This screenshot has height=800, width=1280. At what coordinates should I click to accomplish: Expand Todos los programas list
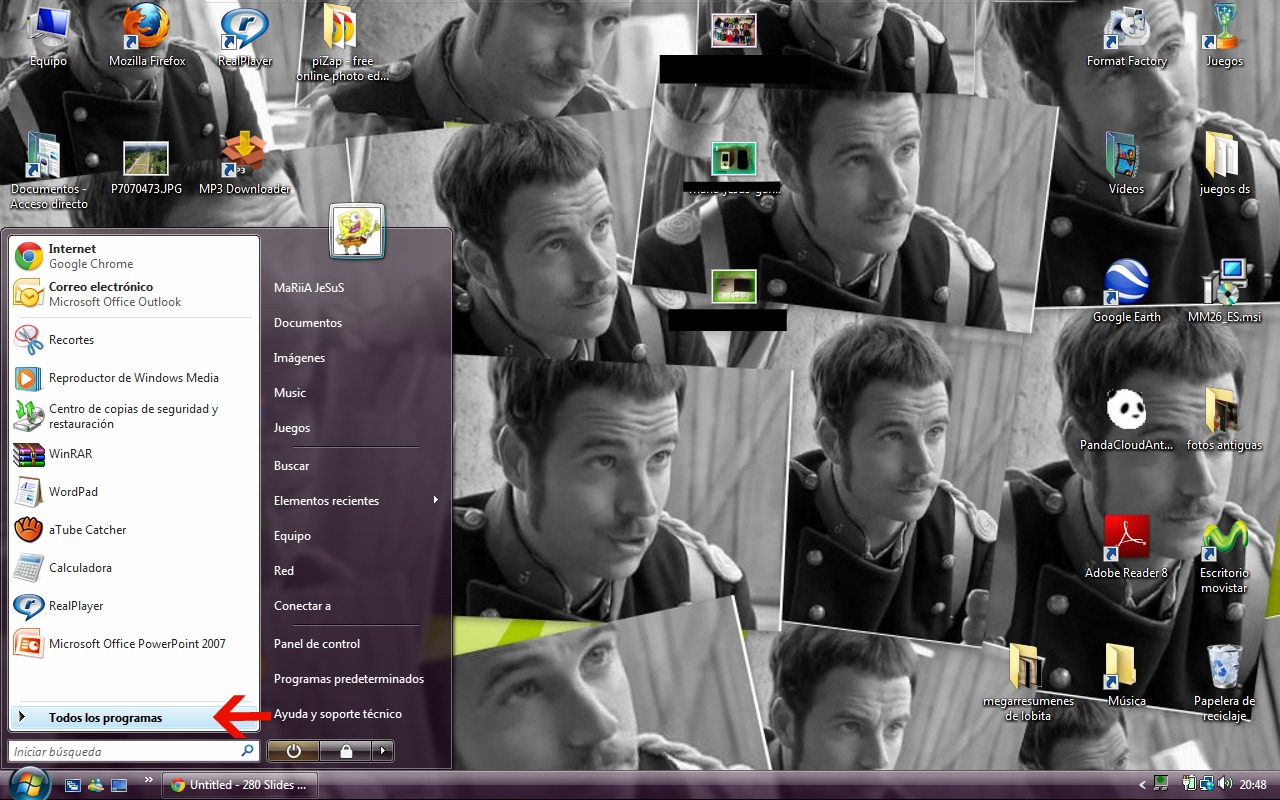(105, 718)
